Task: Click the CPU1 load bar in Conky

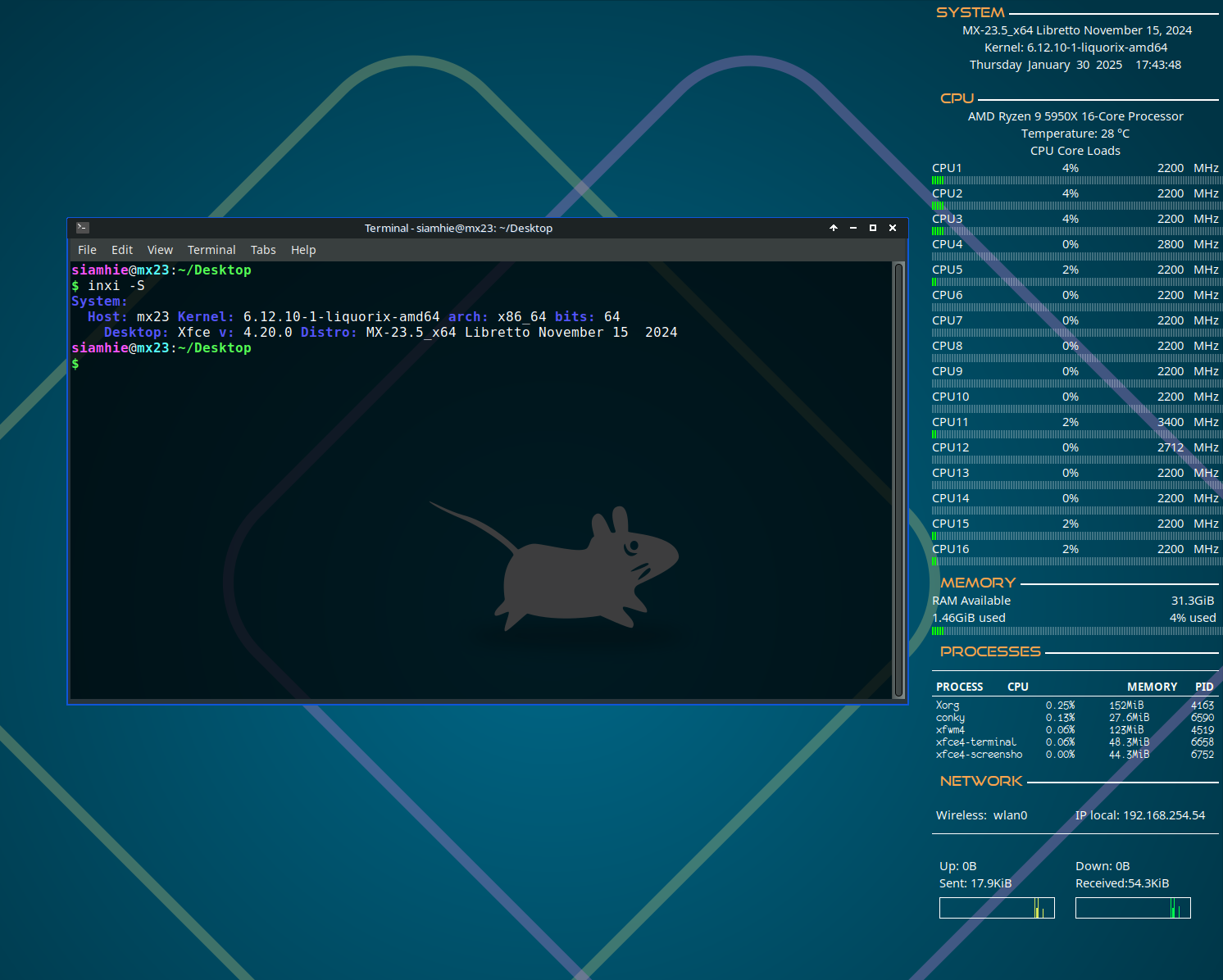Action: [x=1075, y=180]
